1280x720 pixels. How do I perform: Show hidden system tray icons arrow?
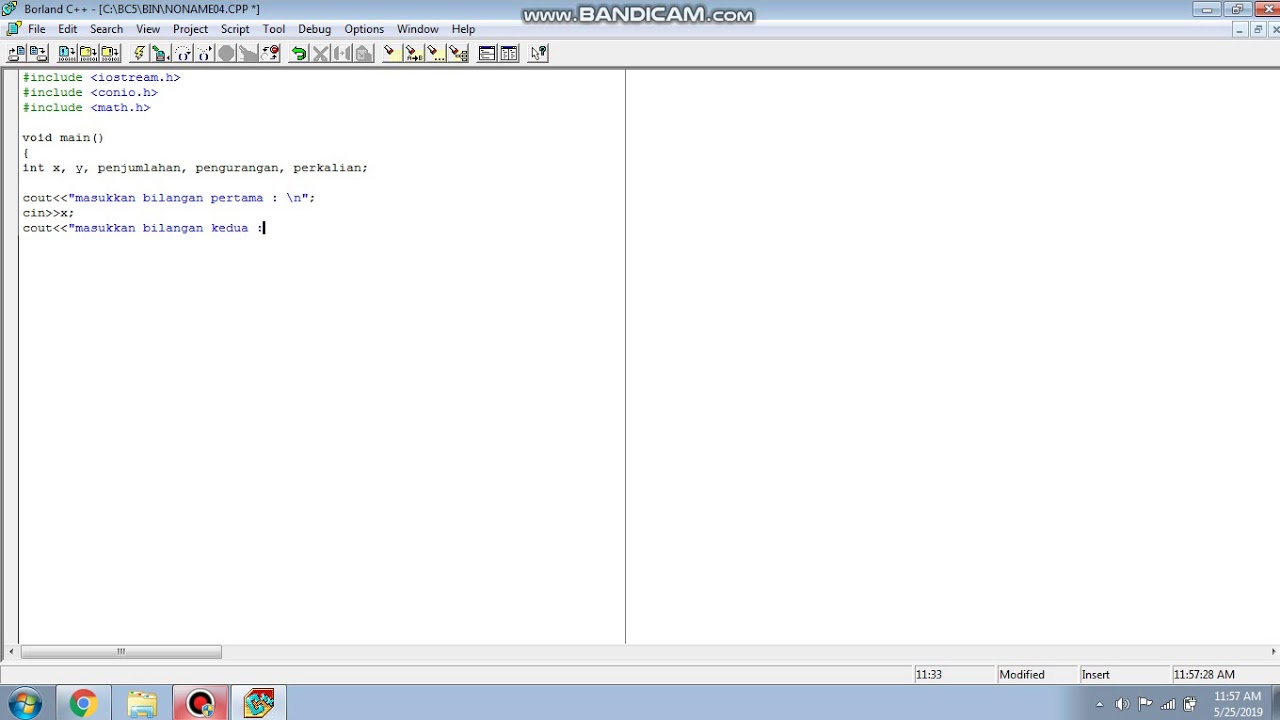point(1100,704)
